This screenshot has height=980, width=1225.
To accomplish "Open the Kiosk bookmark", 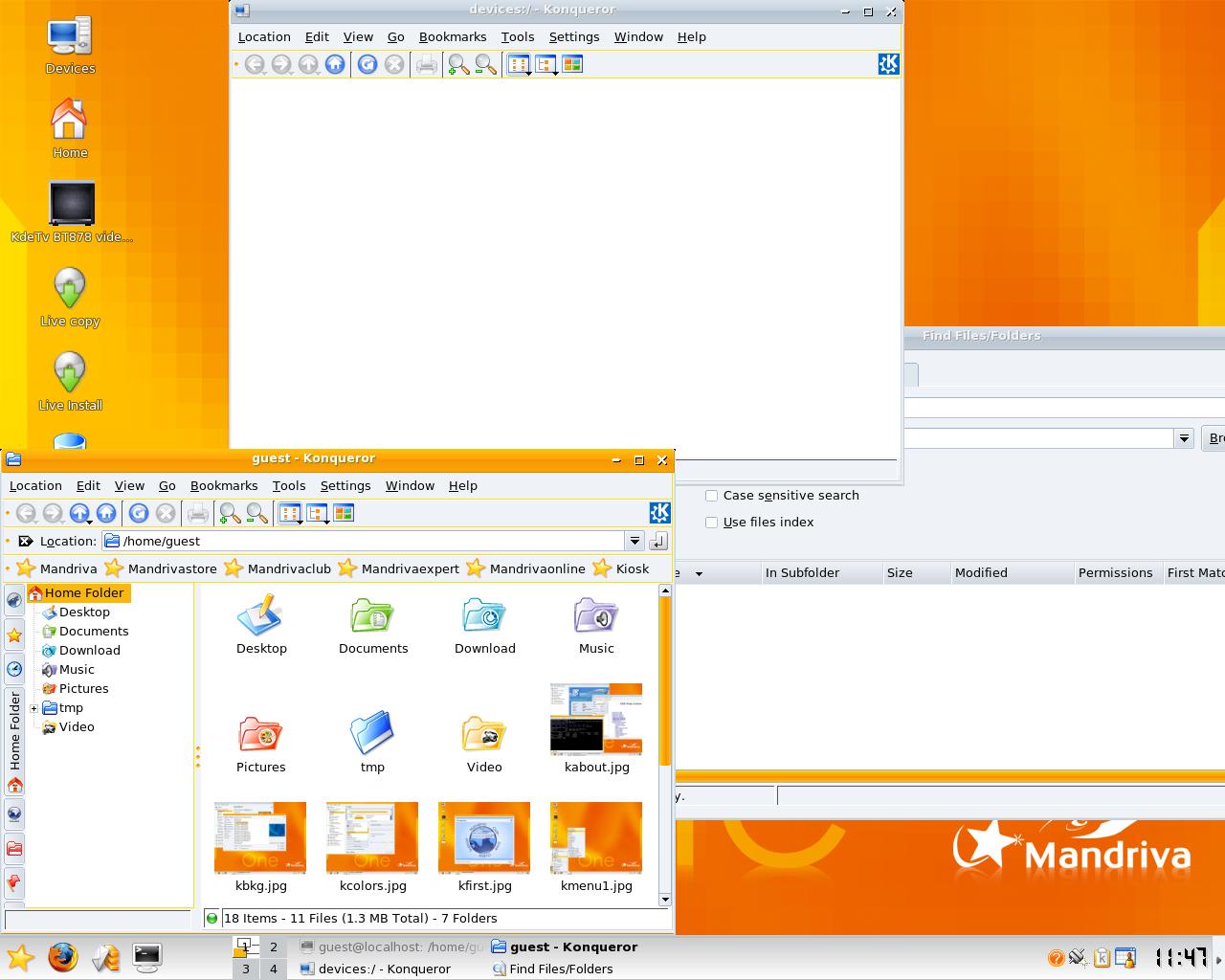I will [621, 568].
